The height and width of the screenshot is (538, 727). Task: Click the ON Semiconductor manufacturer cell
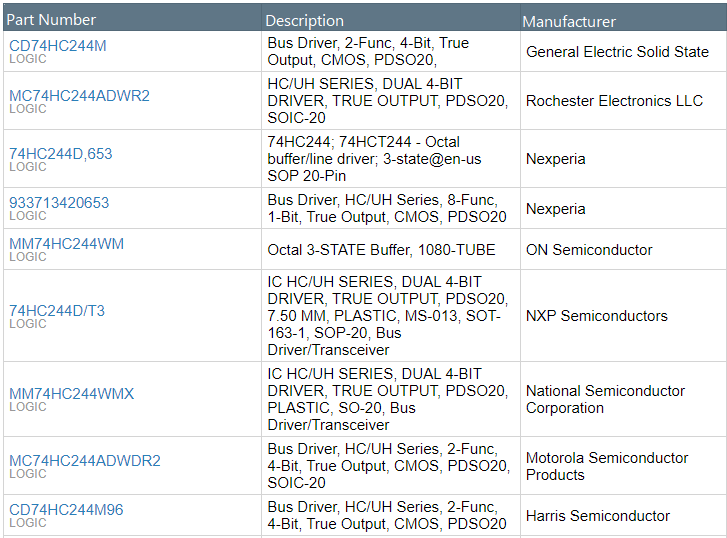589,250
